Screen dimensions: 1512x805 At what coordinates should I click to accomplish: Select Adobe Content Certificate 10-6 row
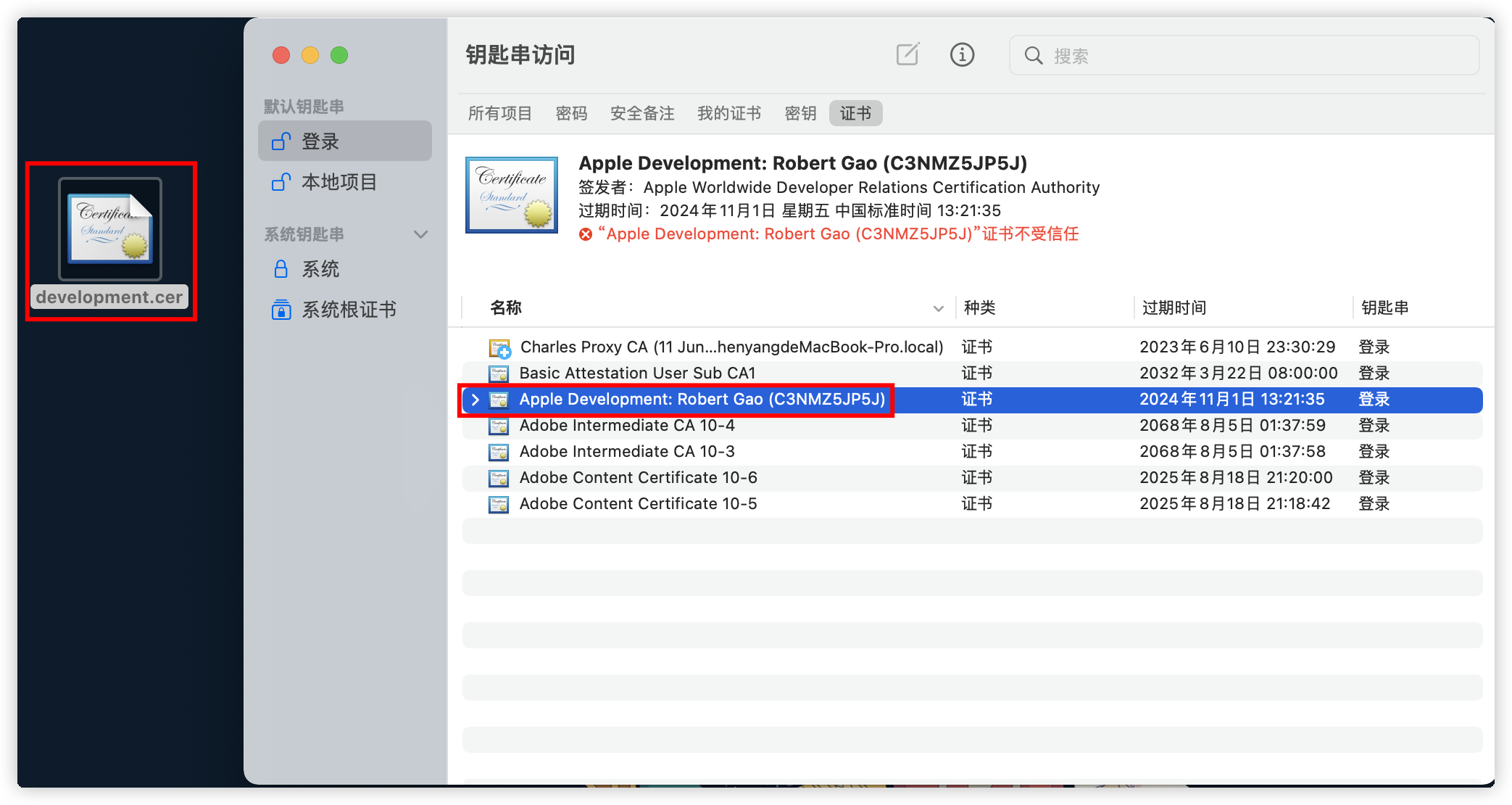tap(972, 478)
